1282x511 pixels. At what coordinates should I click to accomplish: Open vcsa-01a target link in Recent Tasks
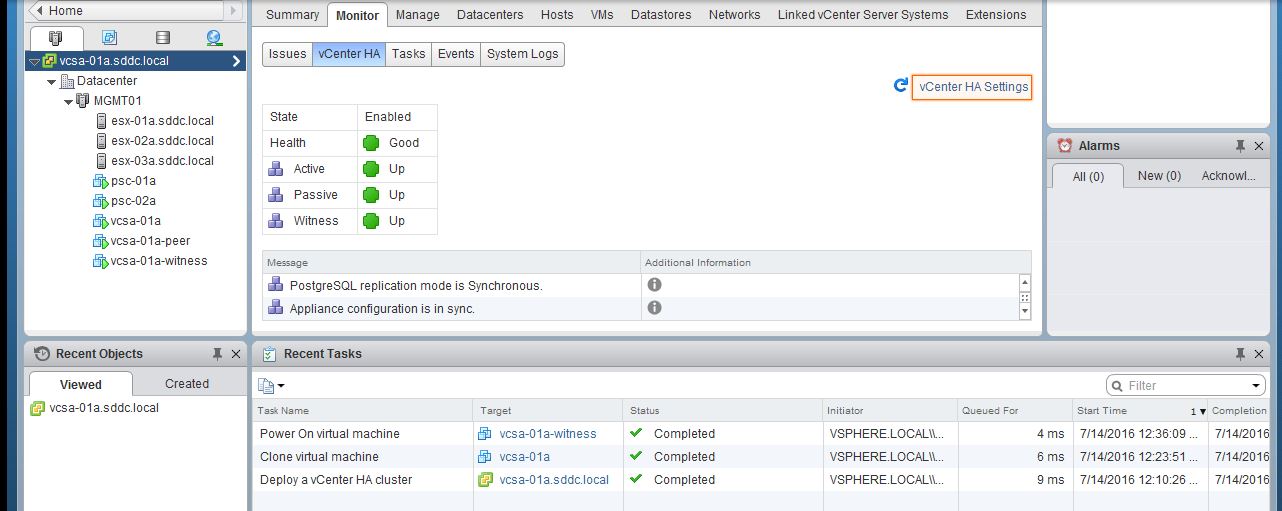pyautogui.click(x=524, y=457)
